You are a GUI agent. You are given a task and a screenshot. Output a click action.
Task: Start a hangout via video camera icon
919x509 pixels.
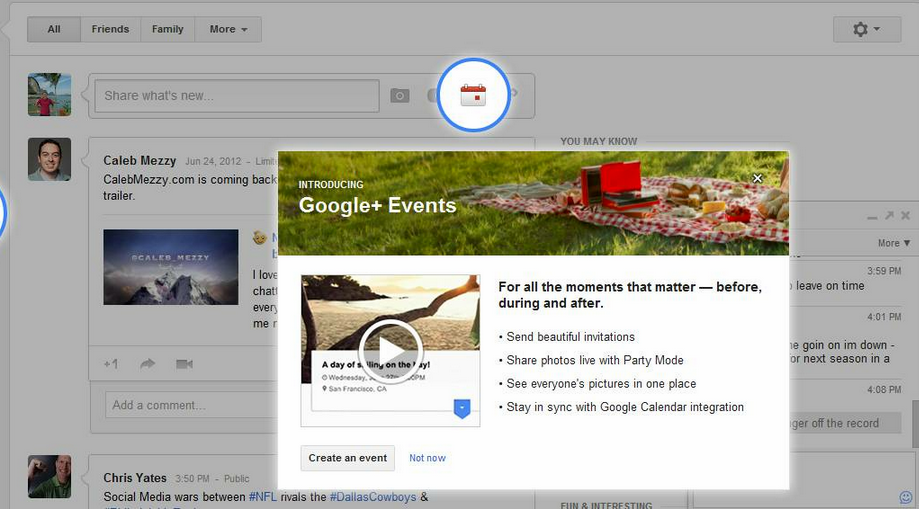(184, 364)
